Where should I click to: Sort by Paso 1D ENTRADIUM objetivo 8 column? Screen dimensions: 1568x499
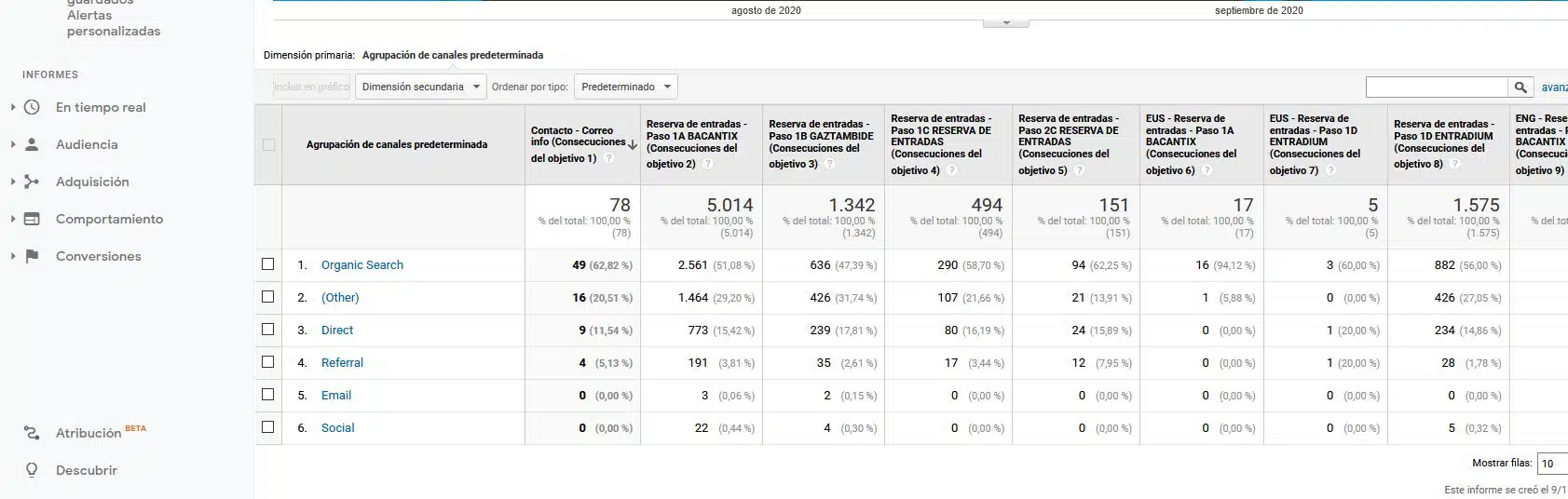(1443, 142)
